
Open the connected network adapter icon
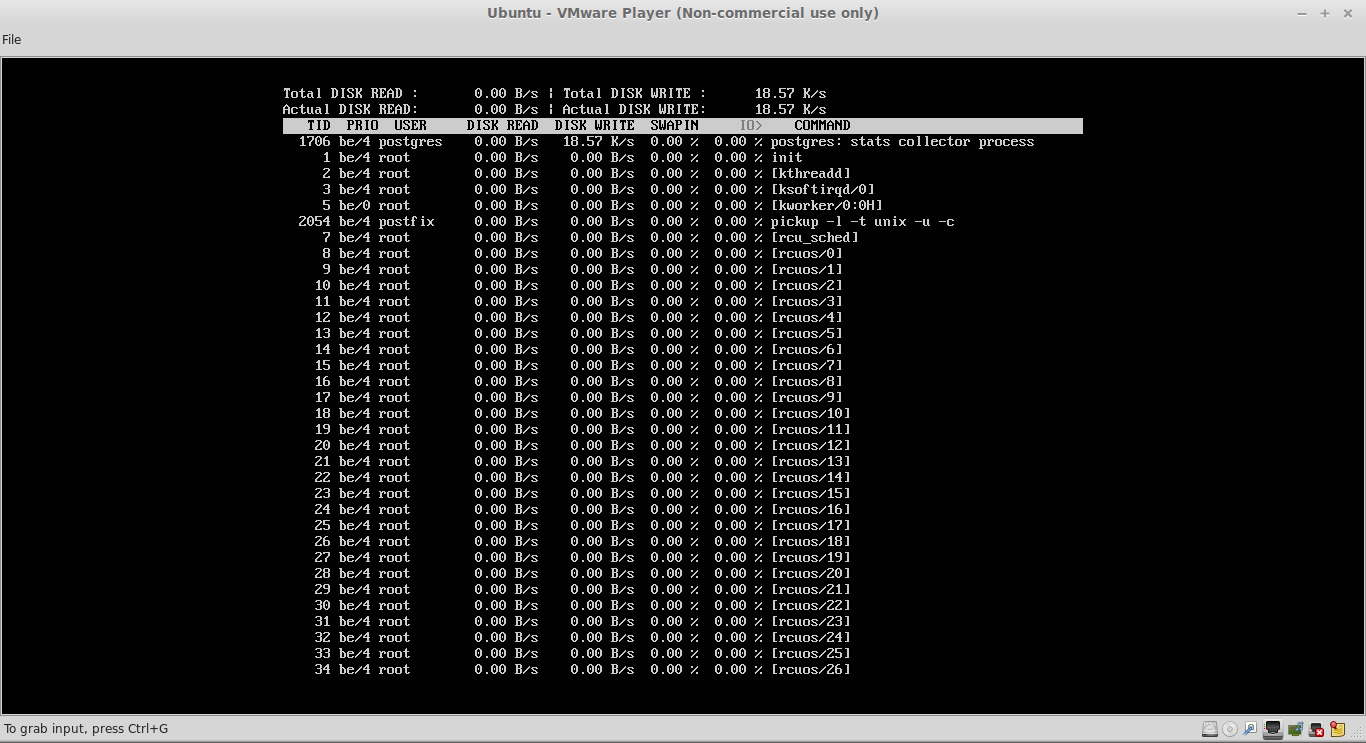click(1274, 729)
